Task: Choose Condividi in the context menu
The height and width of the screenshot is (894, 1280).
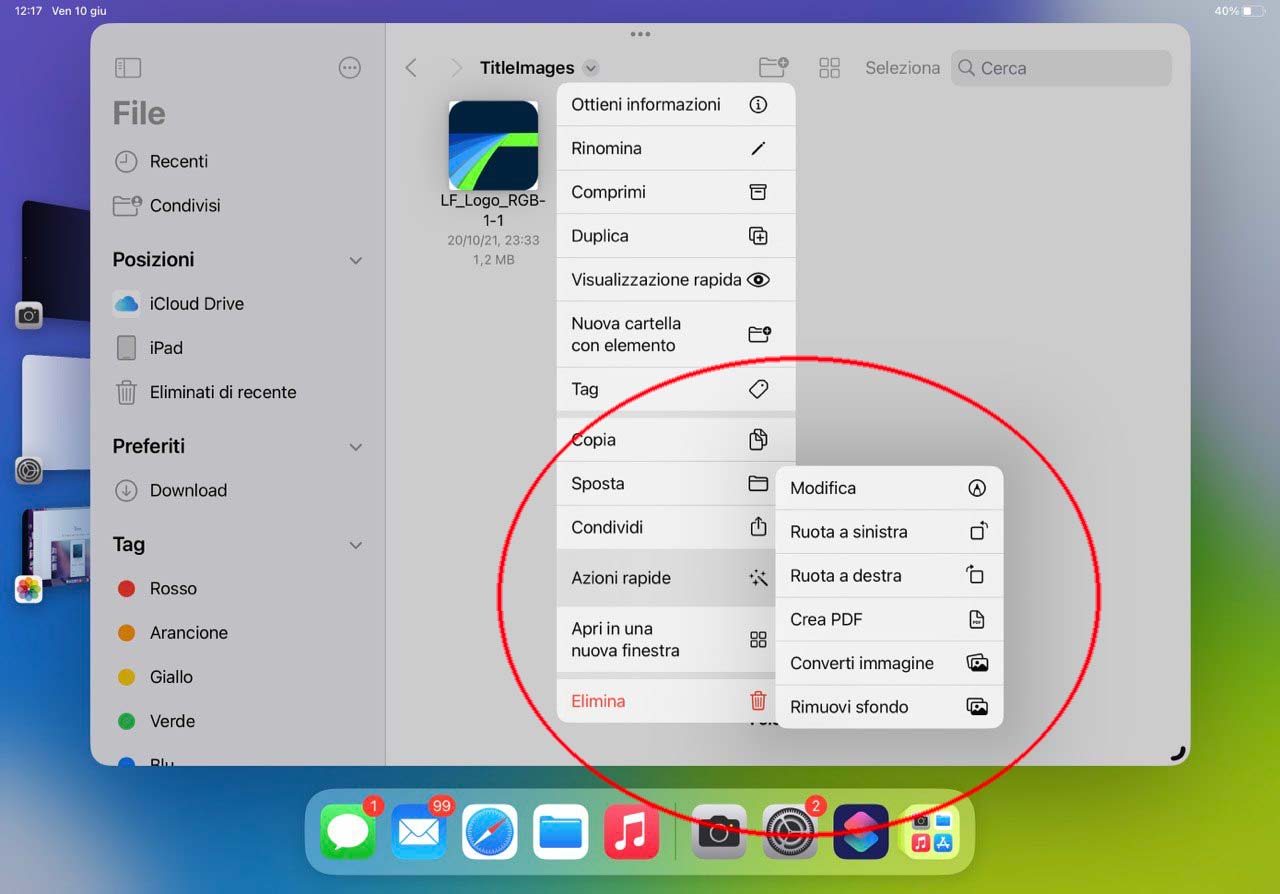Action: coord(667,527)
